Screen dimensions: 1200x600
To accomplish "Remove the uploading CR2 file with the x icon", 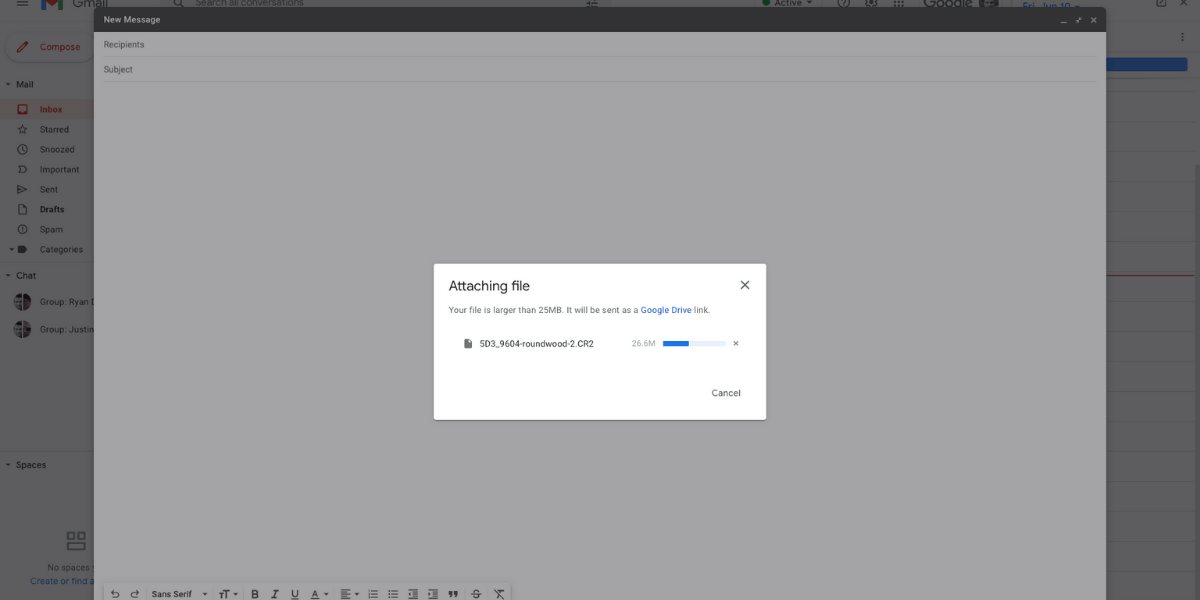I will point(736,343).
